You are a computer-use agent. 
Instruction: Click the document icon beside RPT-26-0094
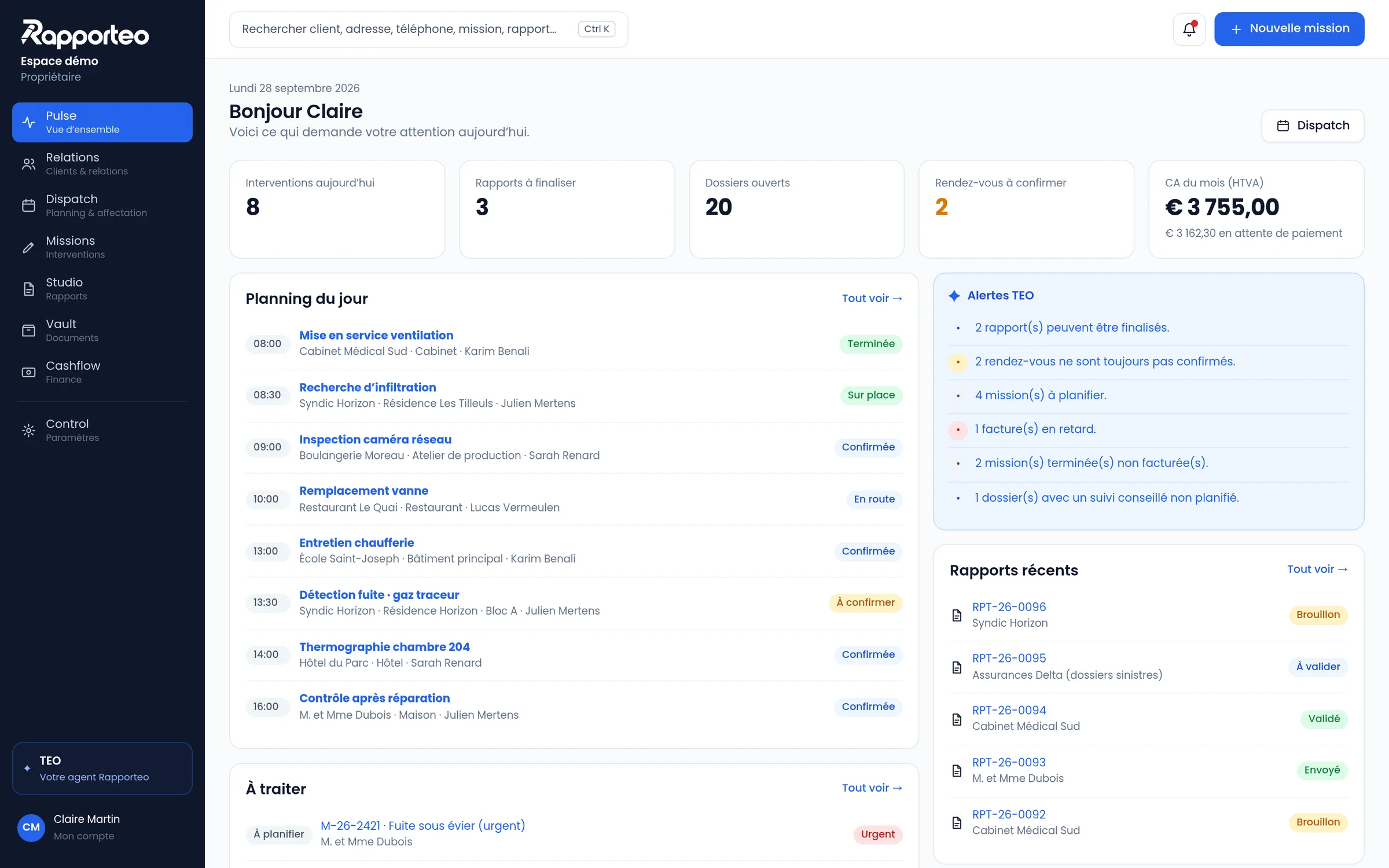(957, 719)
